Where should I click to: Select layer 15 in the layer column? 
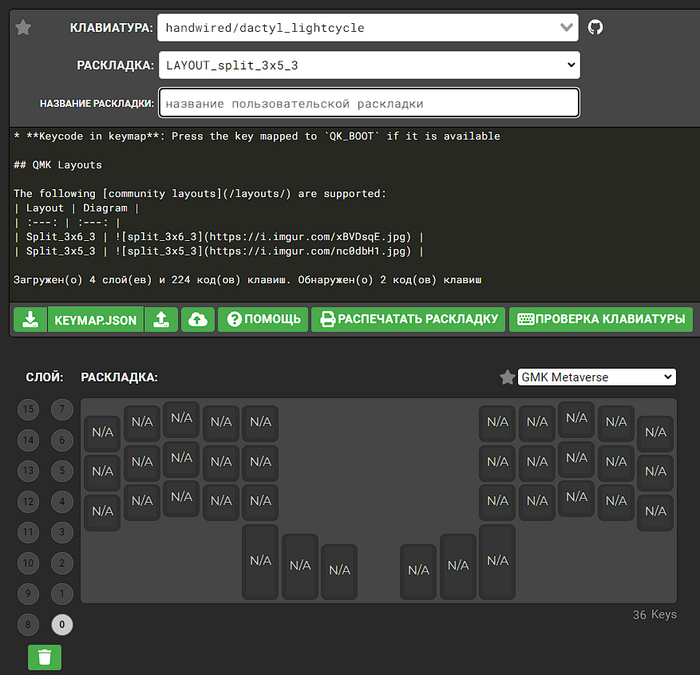30,409
